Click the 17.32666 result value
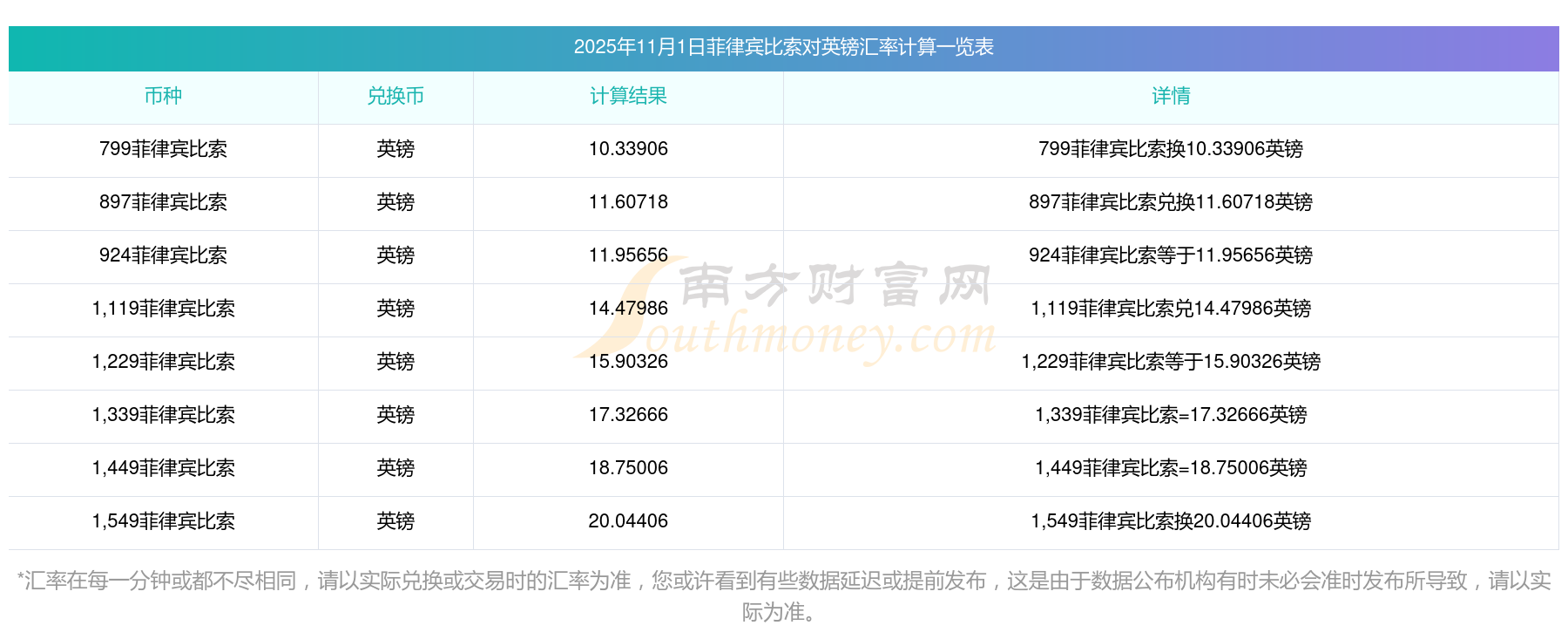The image size is (1568, 639). coord(628,415)
